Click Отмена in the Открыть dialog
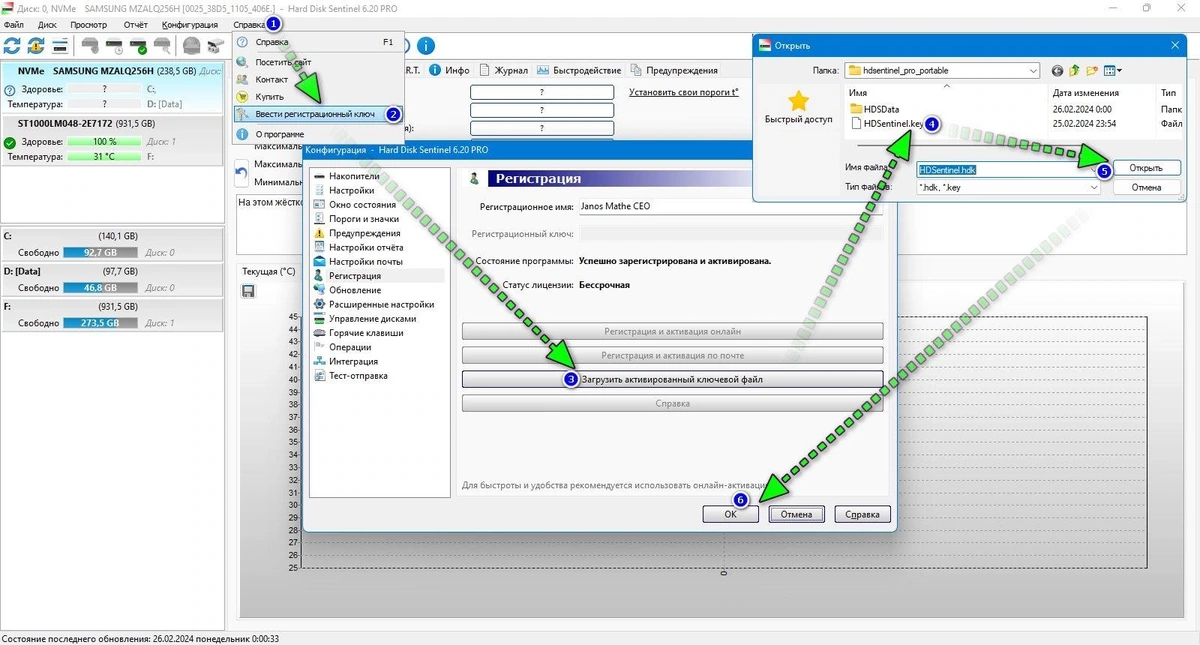The height and width of the screenshot is (645, 1200). [x=1146, y=187]
